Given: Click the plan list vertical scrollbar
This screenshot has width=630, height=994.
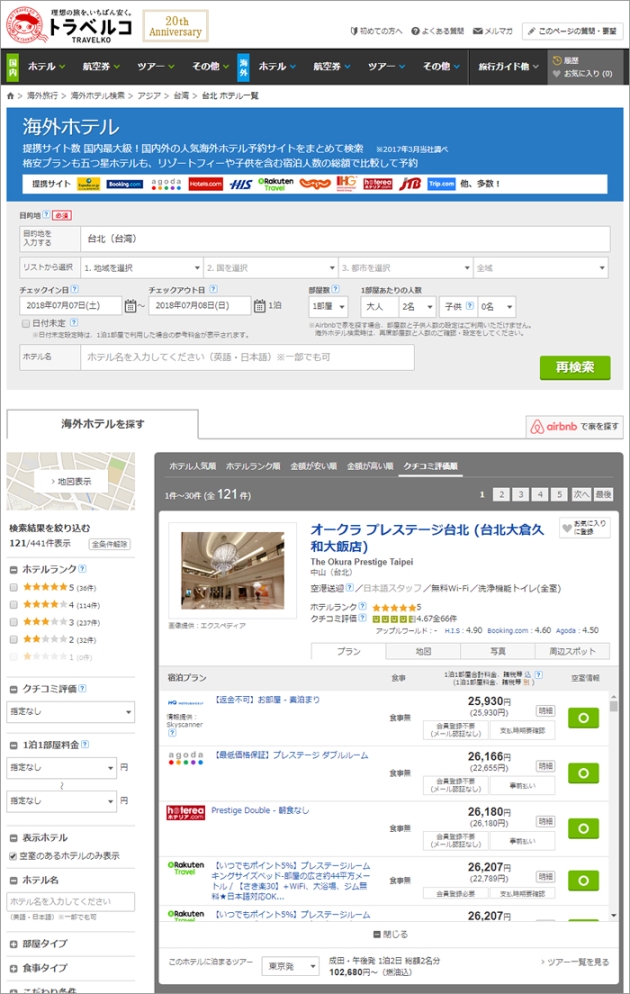Looking at the screenshot, I should click(613, 808).
